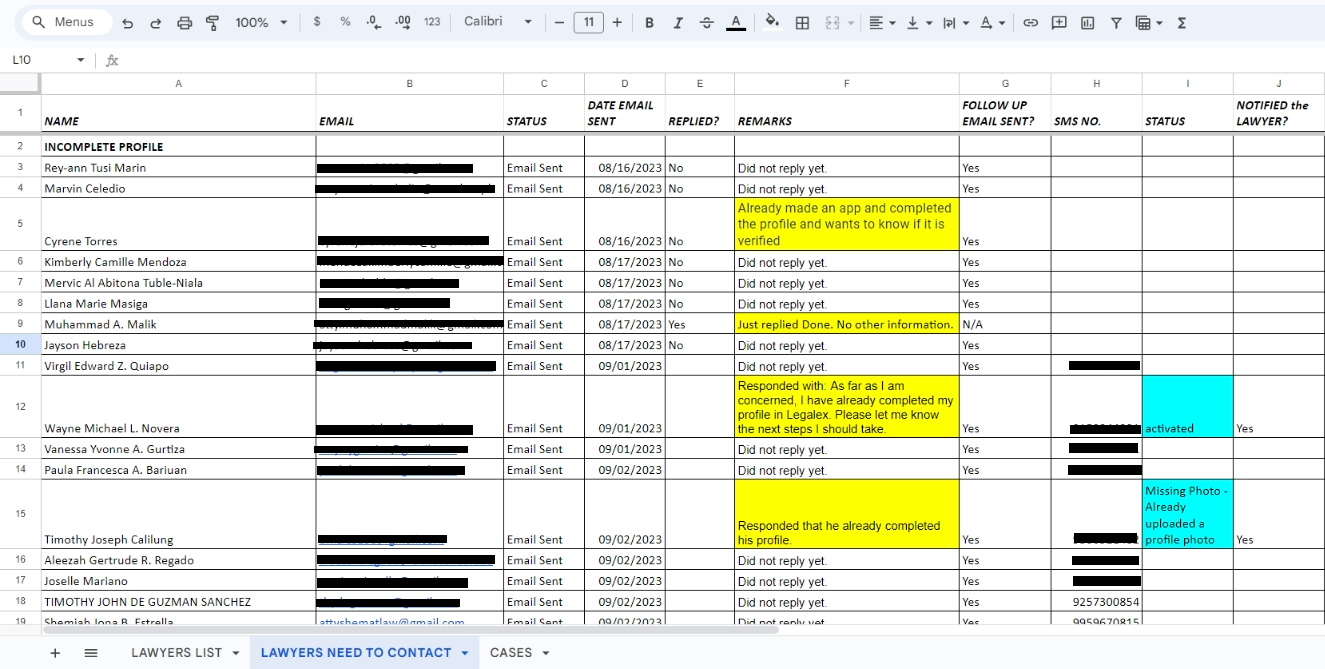Select the Jayson Hebreza name cell

point(178,345)
